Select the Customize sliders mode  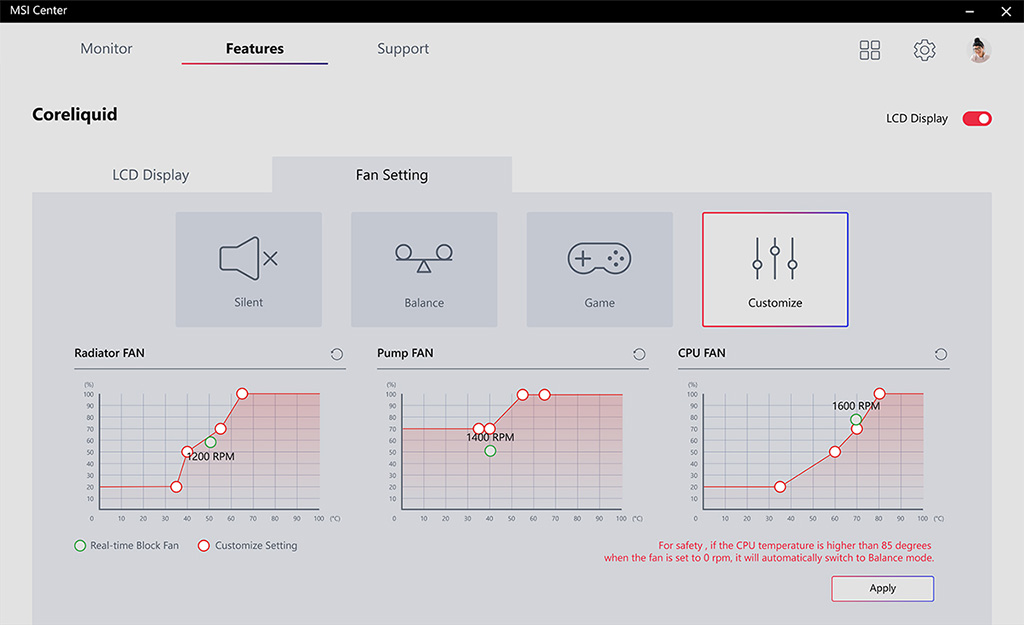[775, 269]
